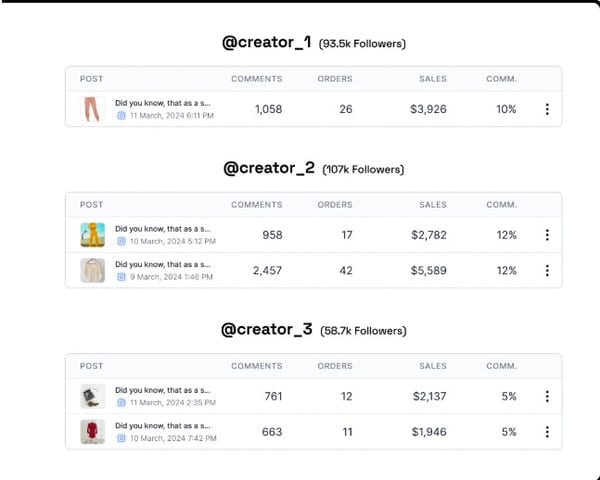Go to the @creator_3 profile heading

(268, 330)
